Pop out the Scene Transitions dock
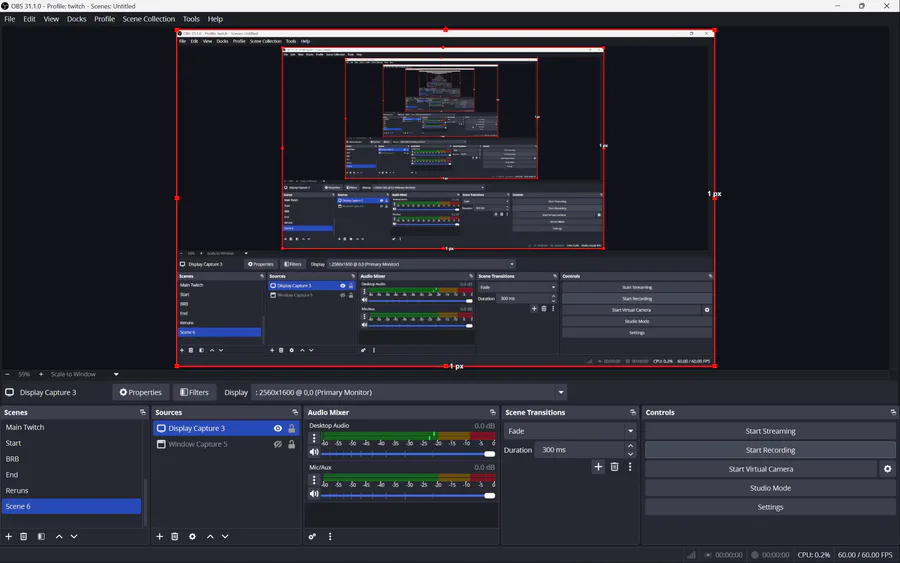This screenshot has height=563, width=900. pos(633,412)
